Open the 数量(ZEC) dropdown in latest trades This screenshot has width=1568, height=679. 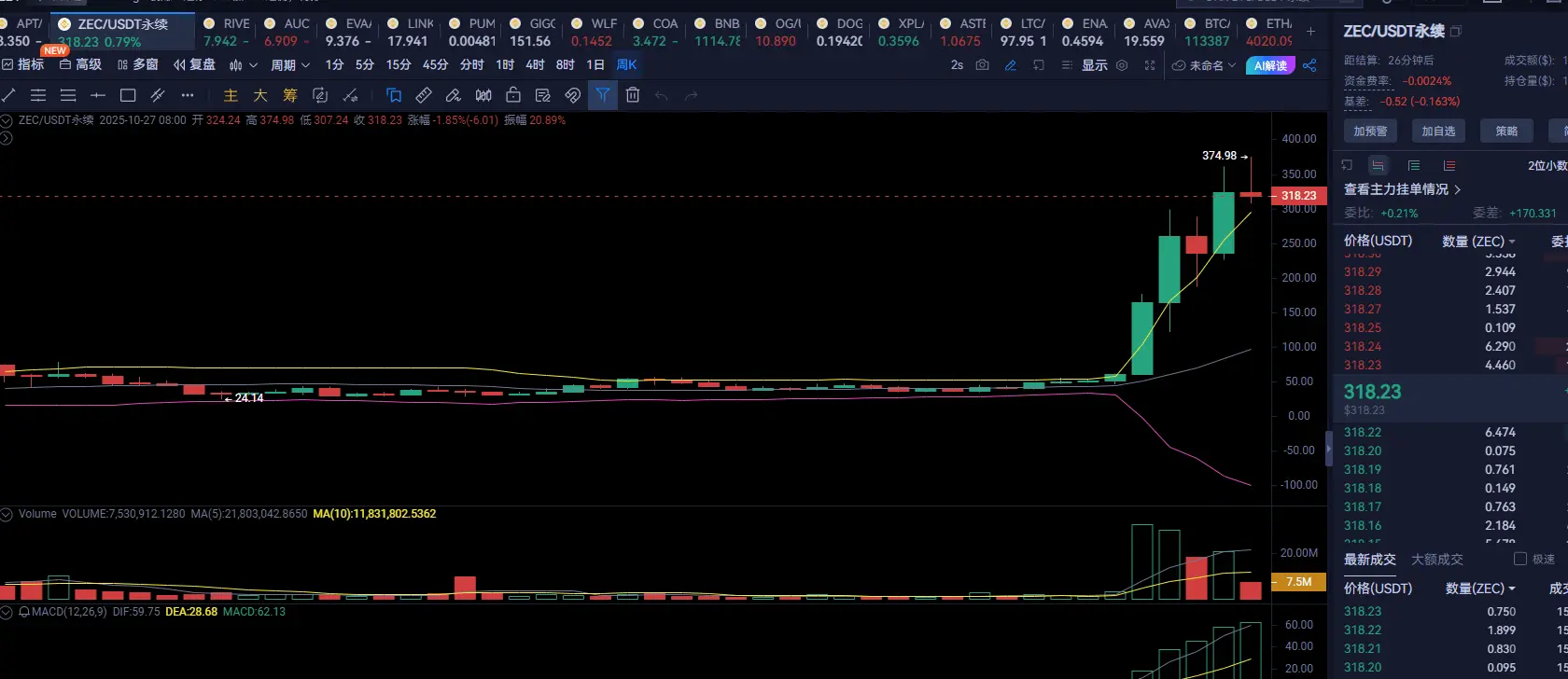pyautogui.click(x=1480, y=589)
